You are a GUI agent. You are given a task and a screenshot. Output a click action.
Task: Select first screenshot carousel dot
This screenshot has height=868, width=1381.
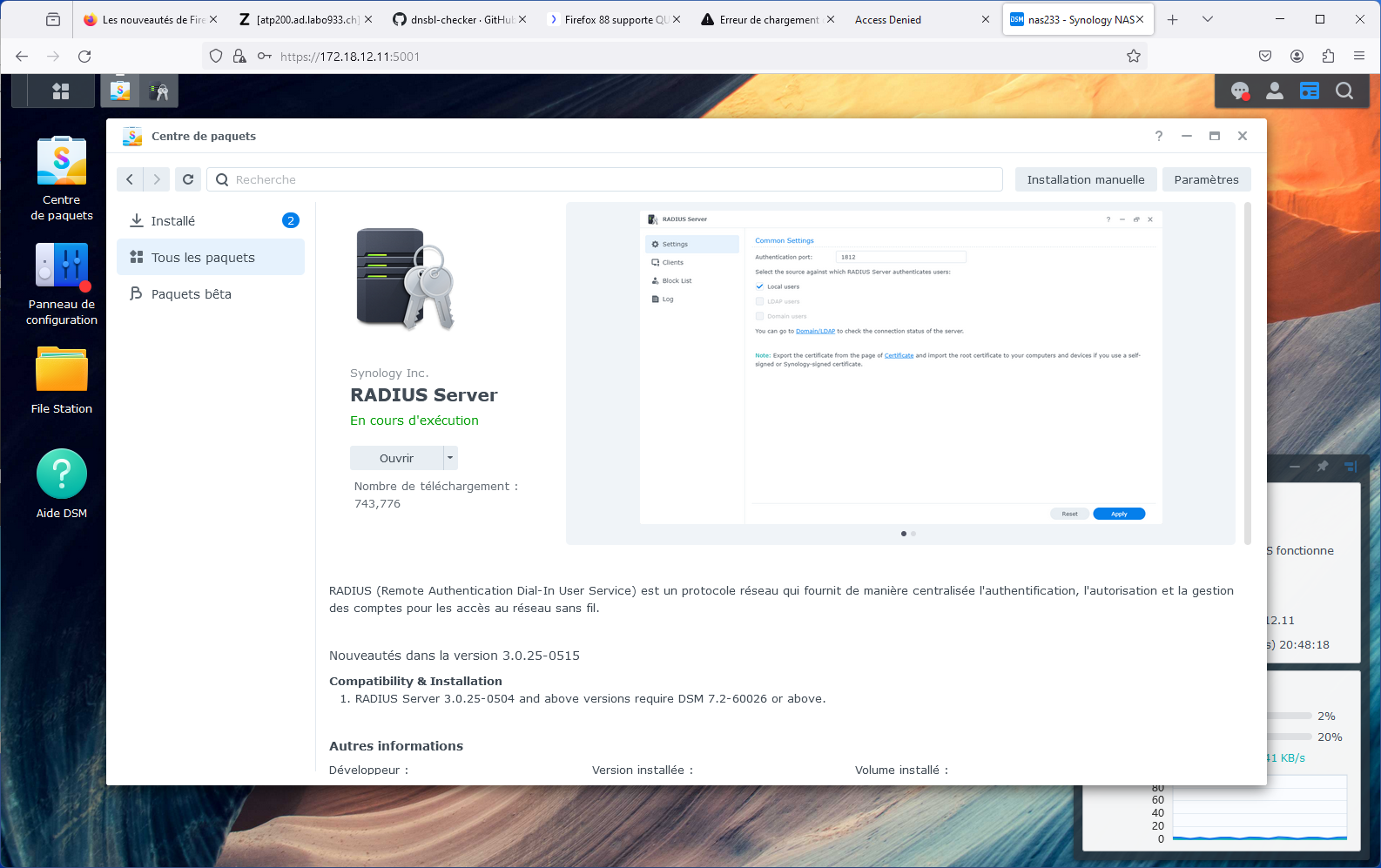pos(904,534)
